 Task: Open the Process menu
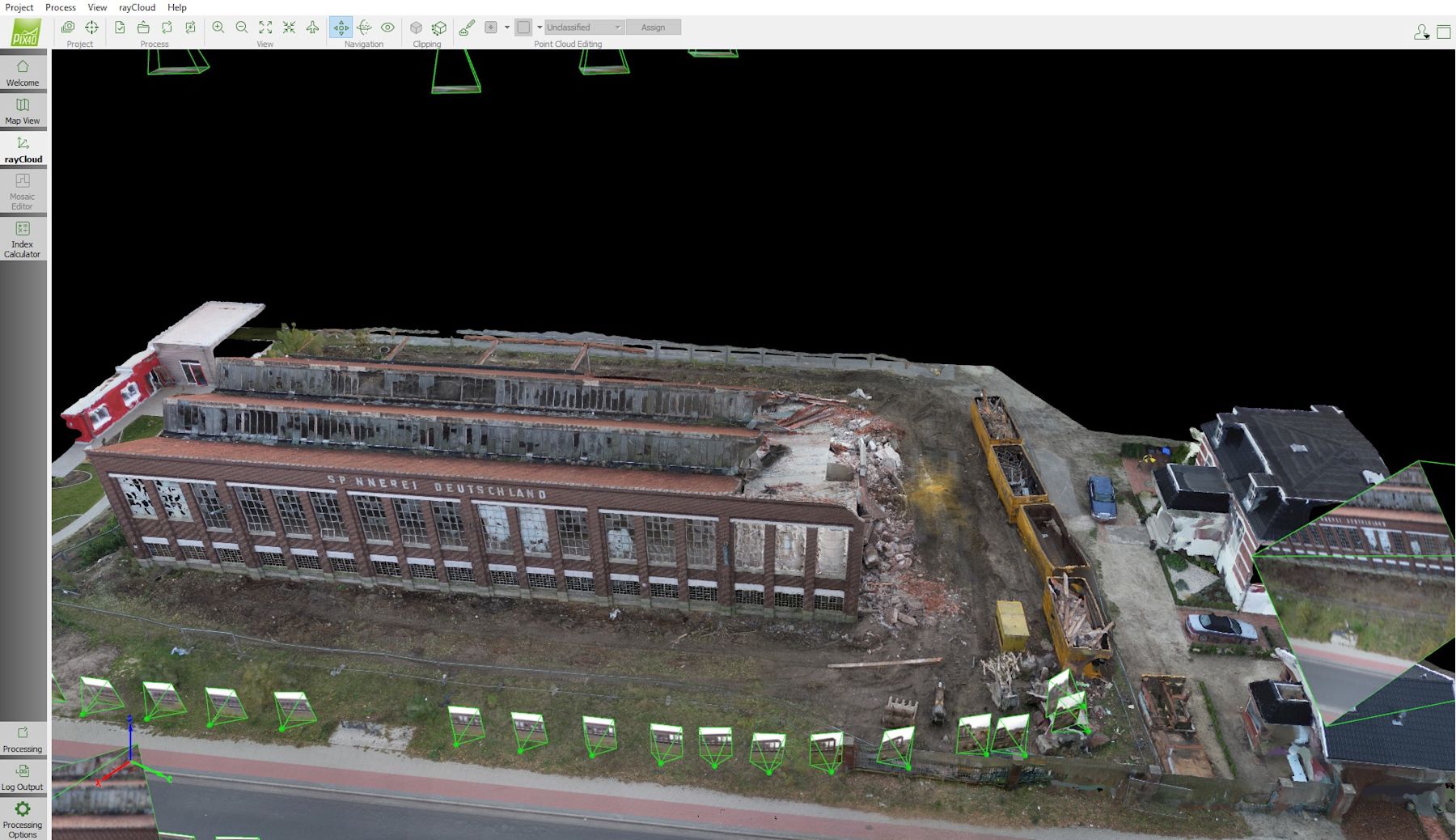[60, 7]
